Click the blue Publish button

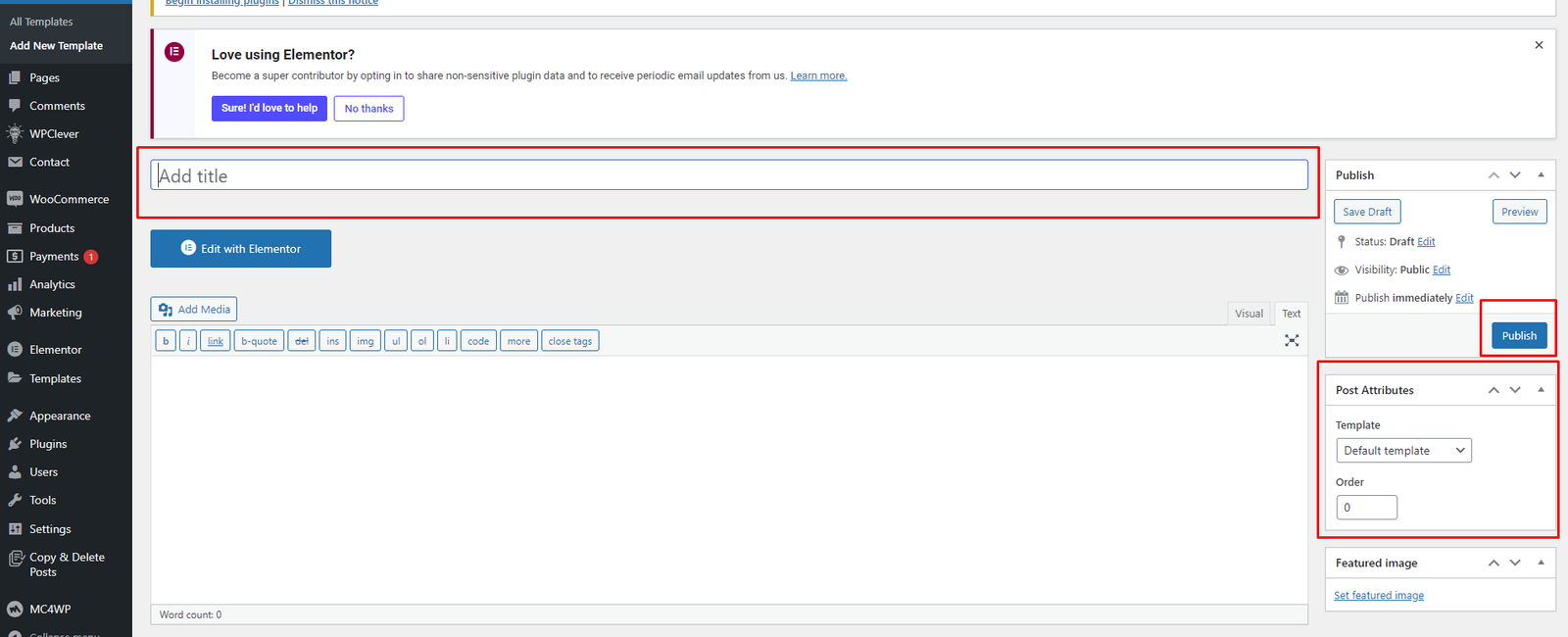[x=1518, y=335]
